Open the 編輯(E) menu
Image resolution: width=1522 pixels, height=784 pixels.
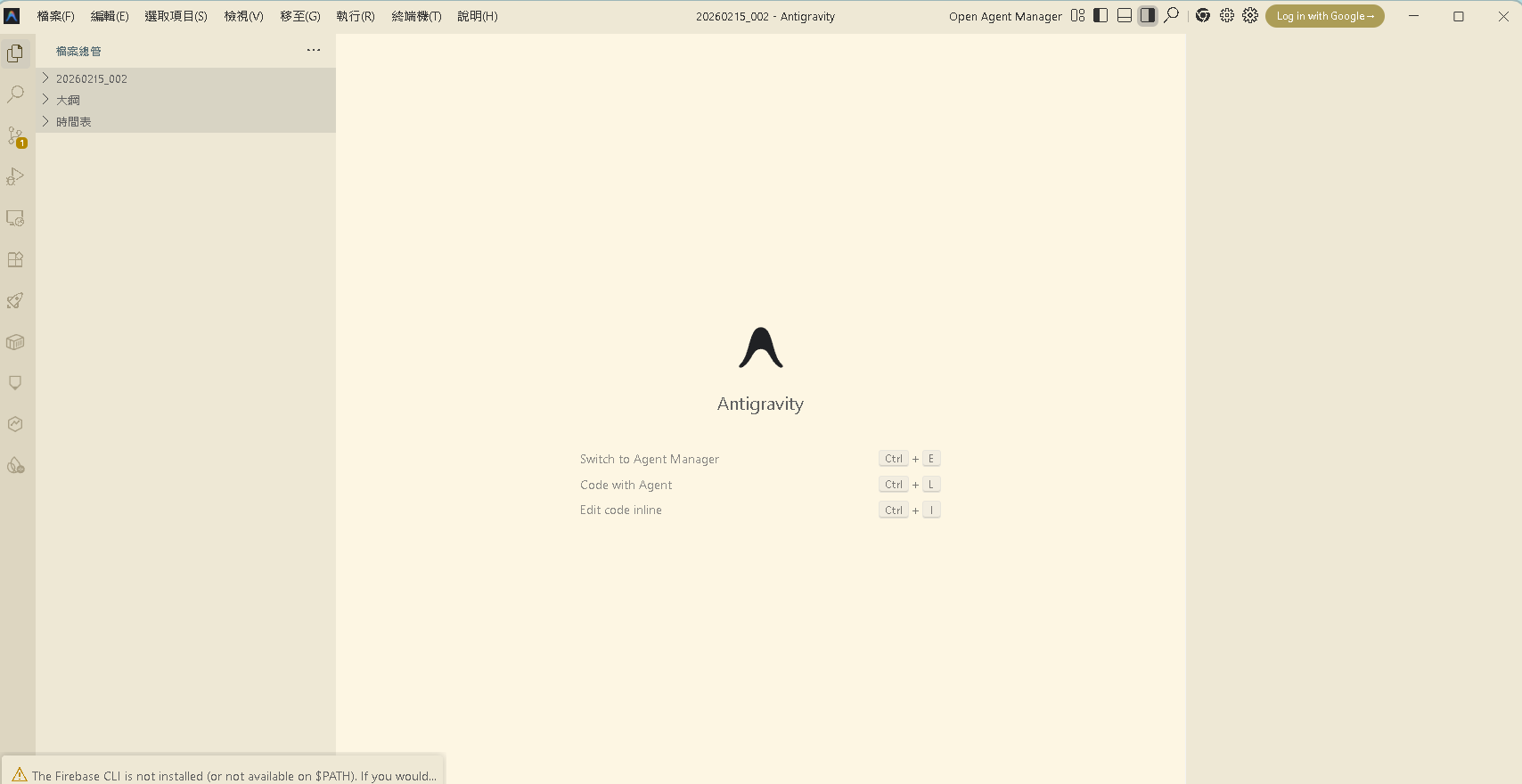[110, 16]
